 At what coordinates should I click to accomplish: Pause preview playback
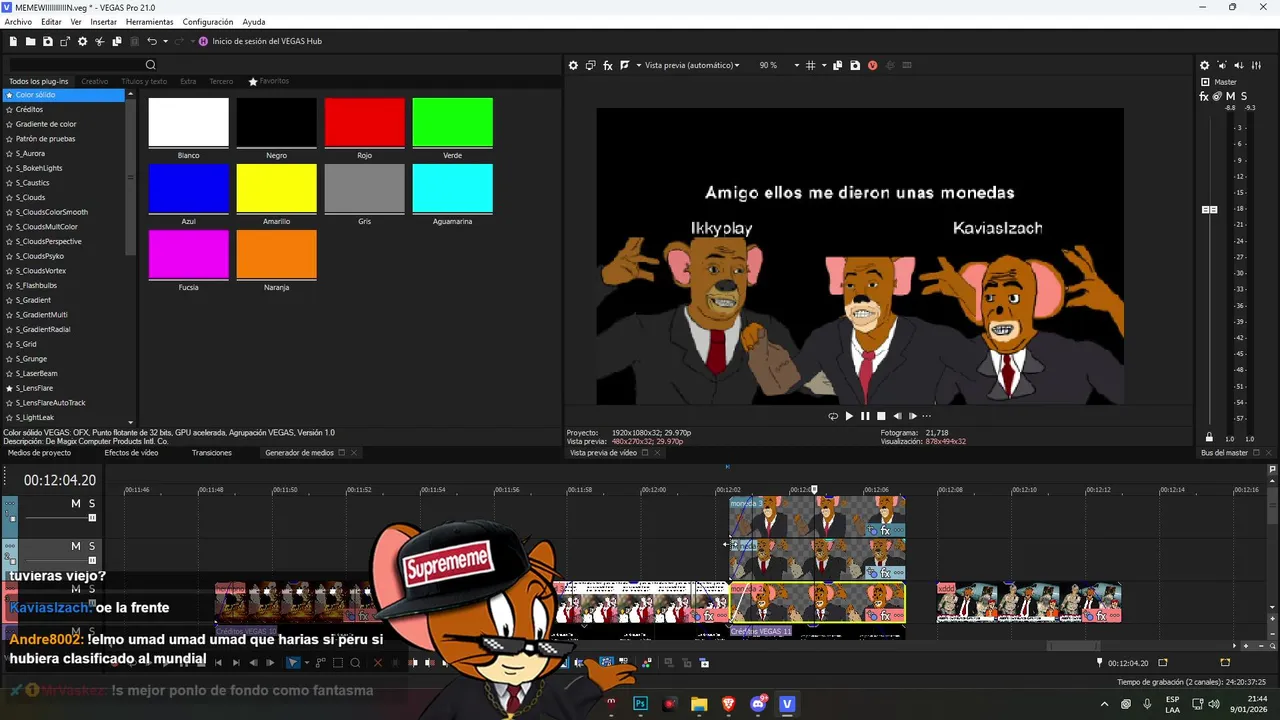pos(865,416)
